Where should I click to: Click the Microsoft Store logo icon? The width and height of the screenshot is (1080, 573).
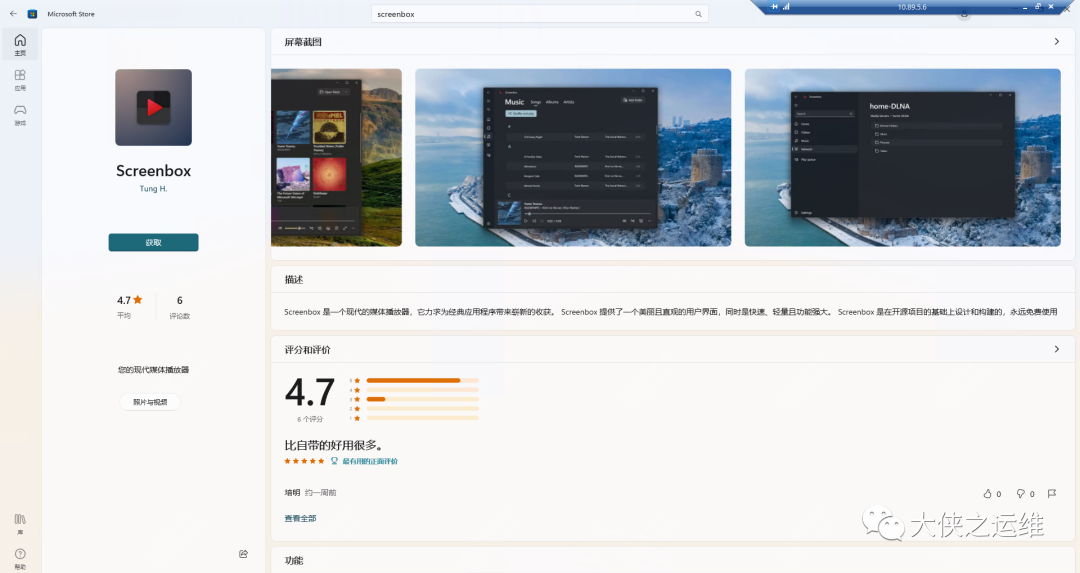pyautogui.click(x=32, y=14)
